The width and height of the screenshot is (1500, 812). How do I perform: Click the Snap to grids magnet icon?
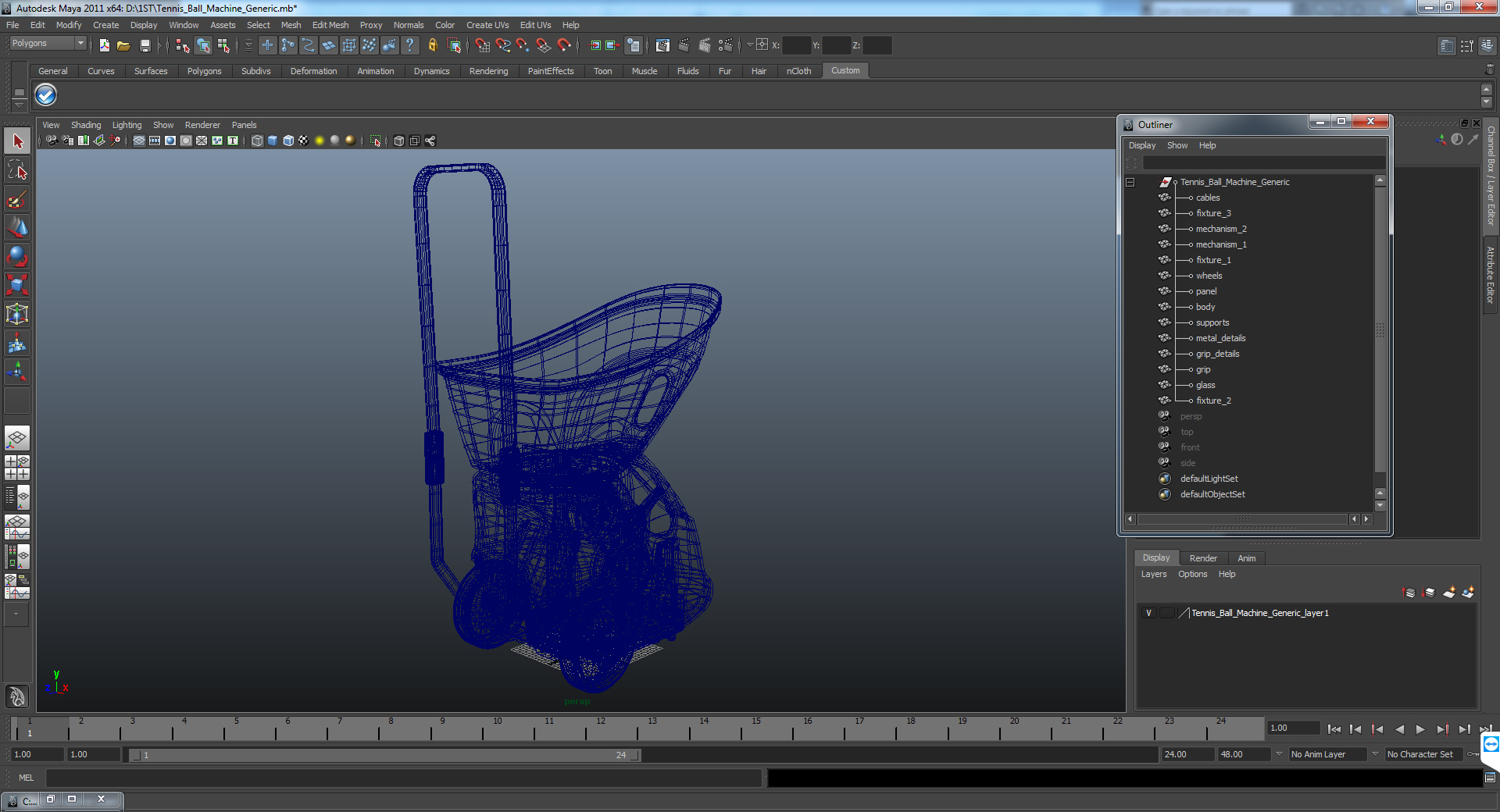coord(483,45)
